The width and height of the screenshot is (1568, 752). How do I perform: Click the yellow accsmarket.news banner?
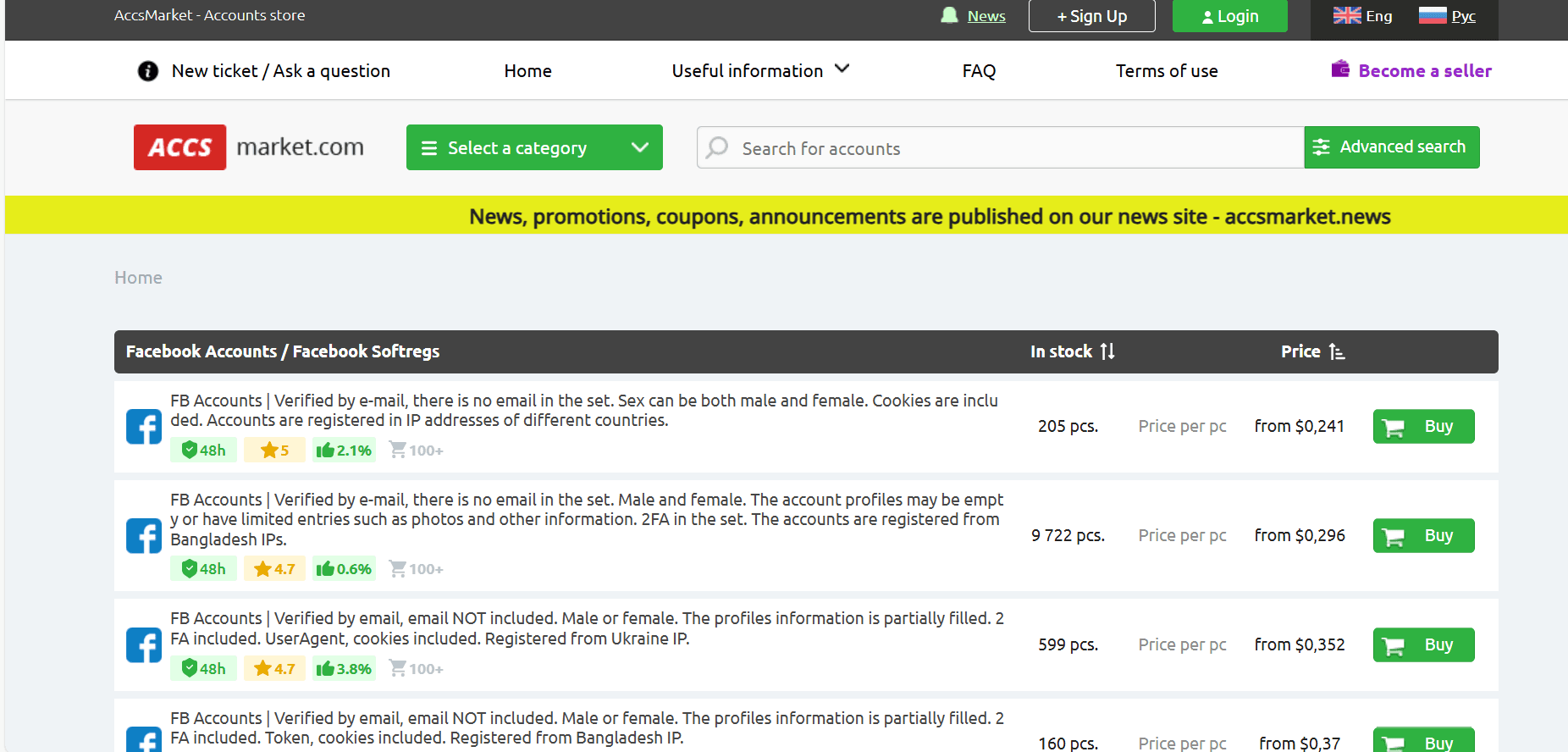click(x=787, y=216)
